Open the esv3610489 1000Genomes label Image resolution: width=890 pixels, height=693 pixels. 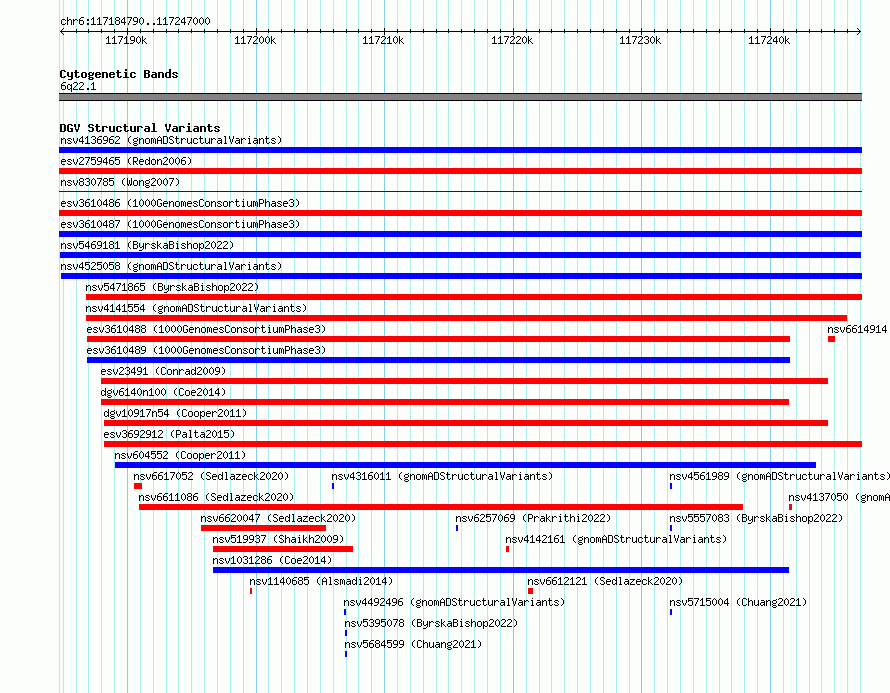coord(206,350)
